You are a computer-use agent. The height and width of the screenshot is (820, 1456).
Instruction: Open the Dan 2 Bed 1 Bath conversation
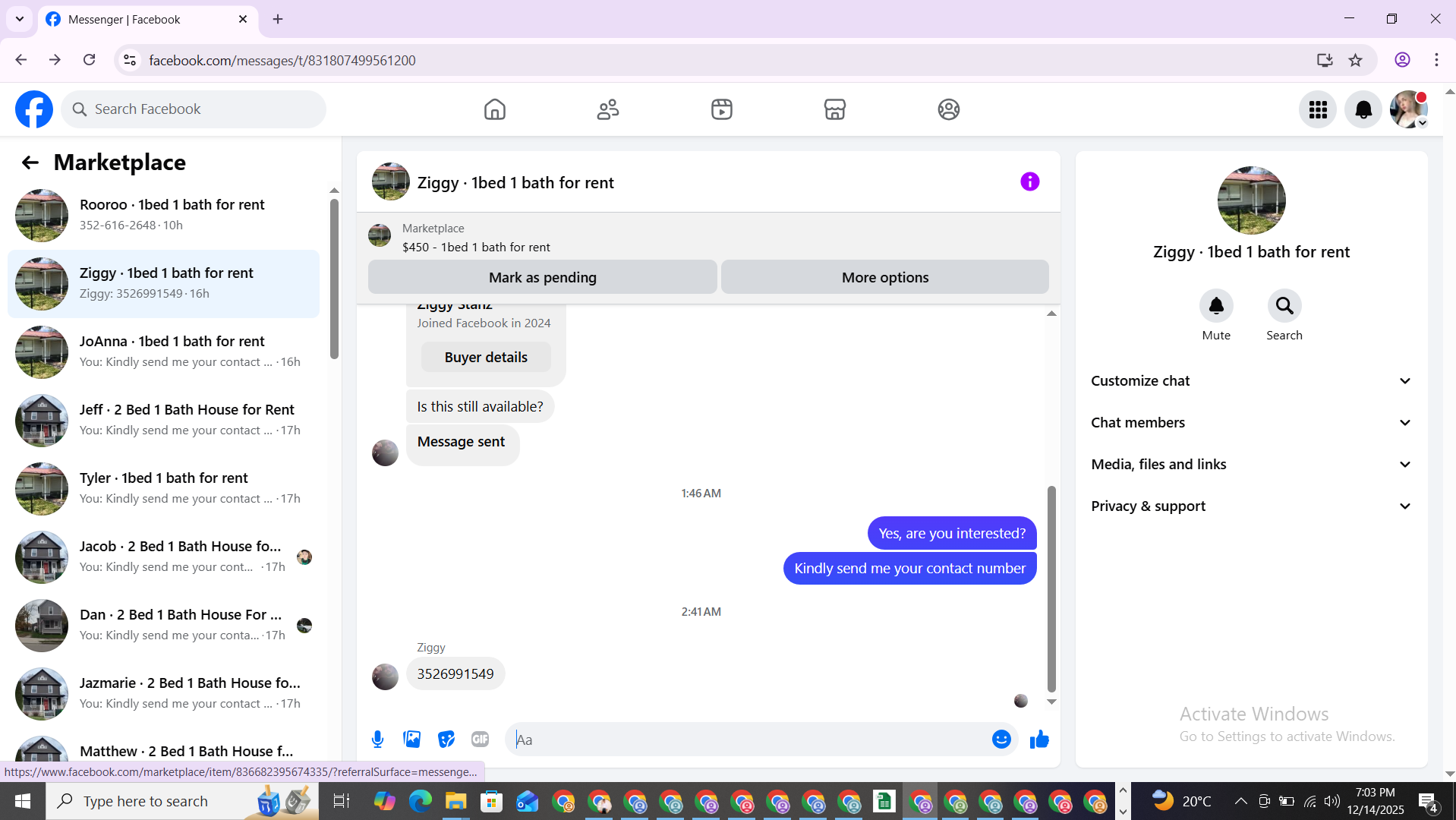pyautogui.click(x=163, y=626)
